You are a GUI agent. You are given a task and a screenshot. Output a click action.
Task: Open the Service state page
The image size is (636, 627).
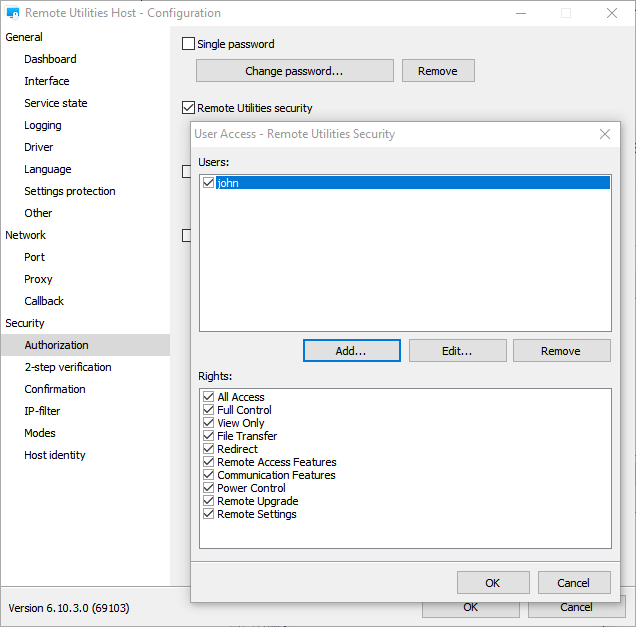(56, 103)
